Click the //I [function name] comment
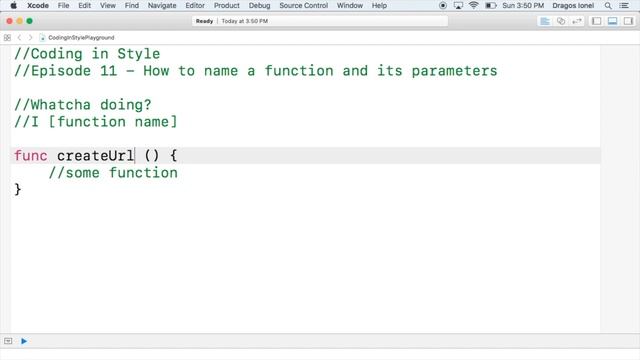This screenshot has height=360, width=640. [x=96, y=122]
